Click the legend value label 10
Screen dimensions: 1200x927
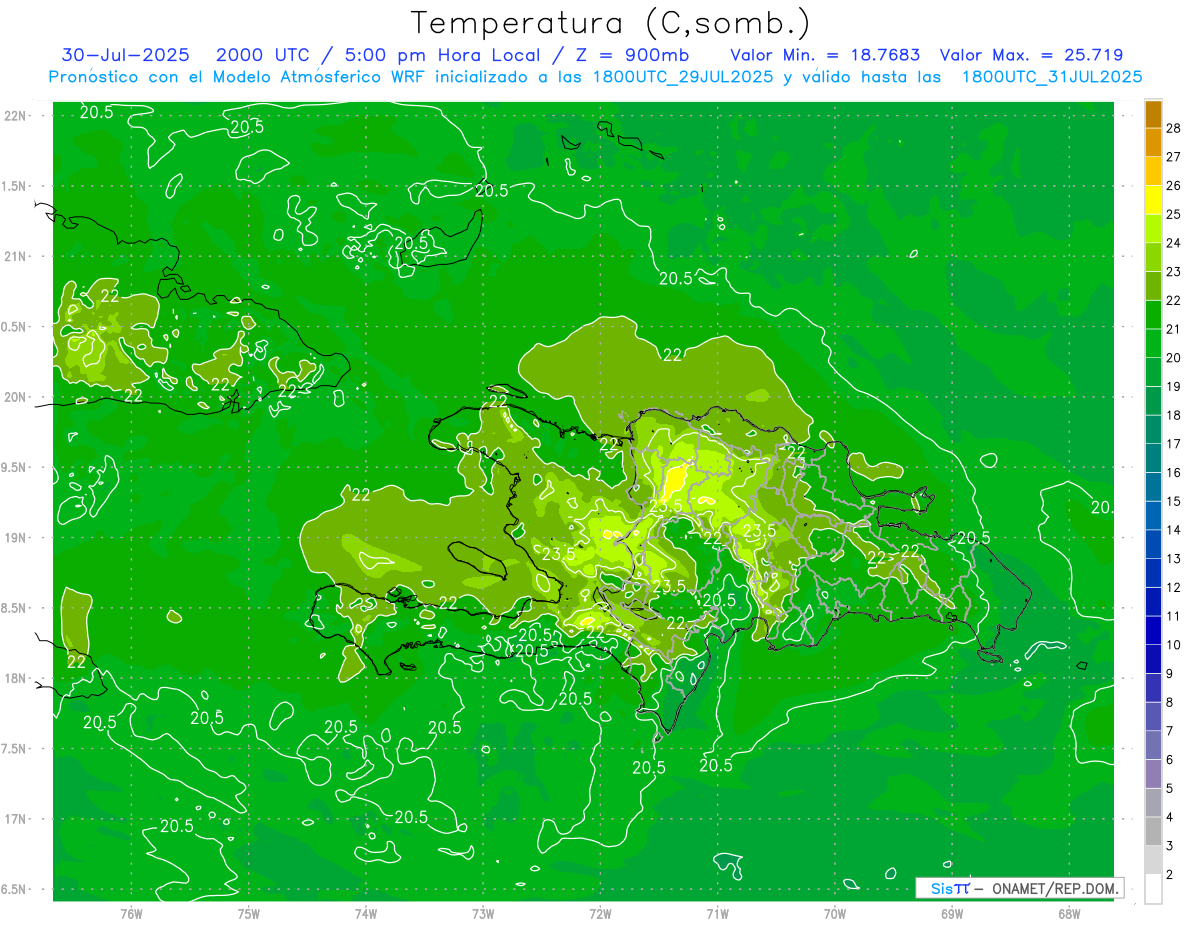[1174, 645]
